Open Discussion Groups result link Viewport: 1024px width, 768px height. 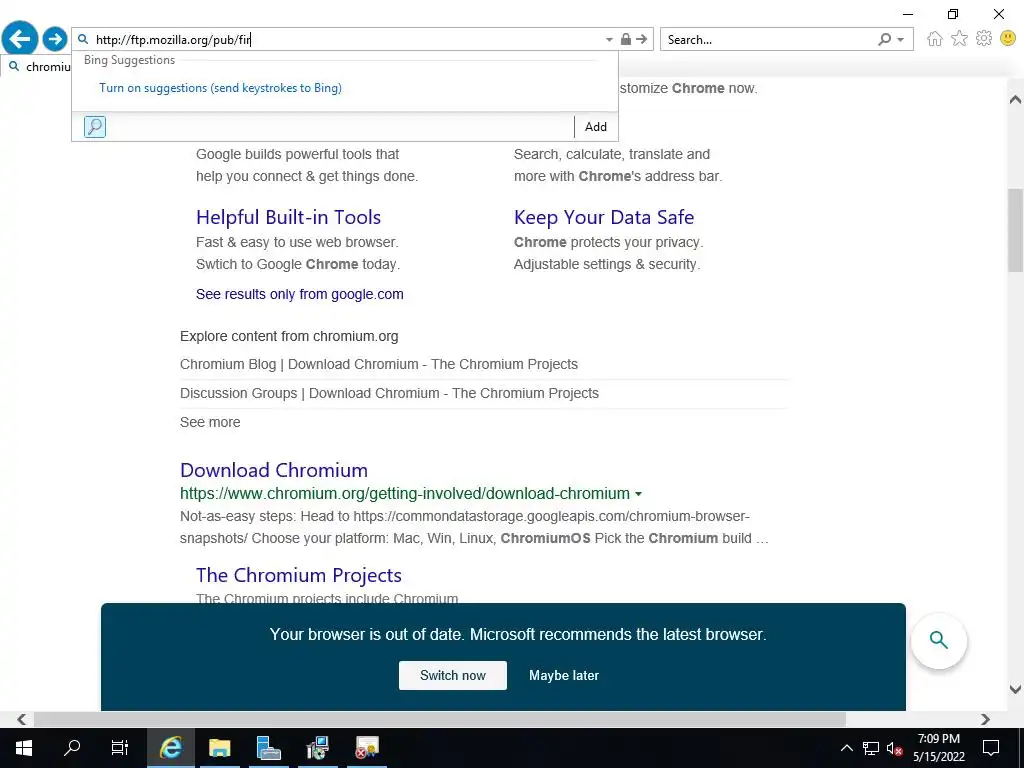click(389, 393)
